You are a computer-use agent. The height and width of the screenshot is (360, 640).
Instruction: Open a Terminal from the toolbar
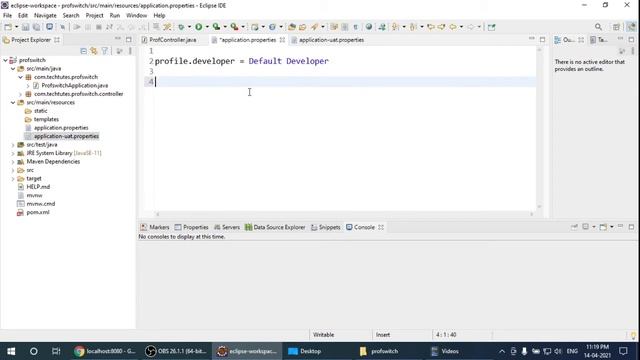(x=49, y=27)
